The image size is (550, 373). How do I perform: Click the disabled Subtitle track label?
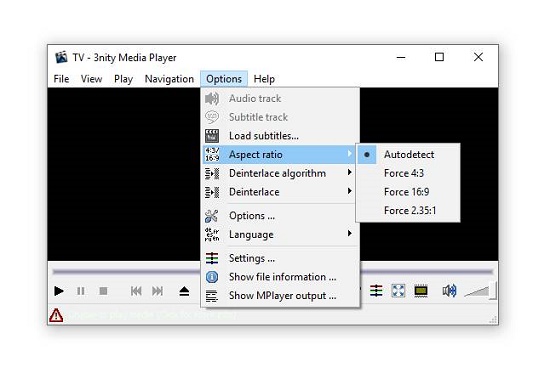(259, 117)
